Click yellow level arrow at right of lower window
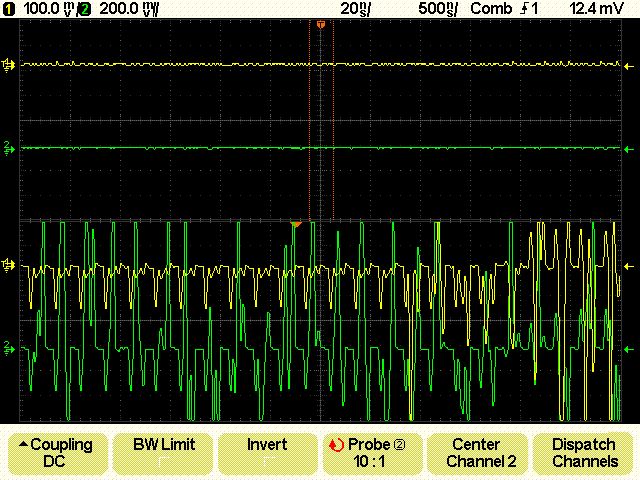 click(629, 267)
